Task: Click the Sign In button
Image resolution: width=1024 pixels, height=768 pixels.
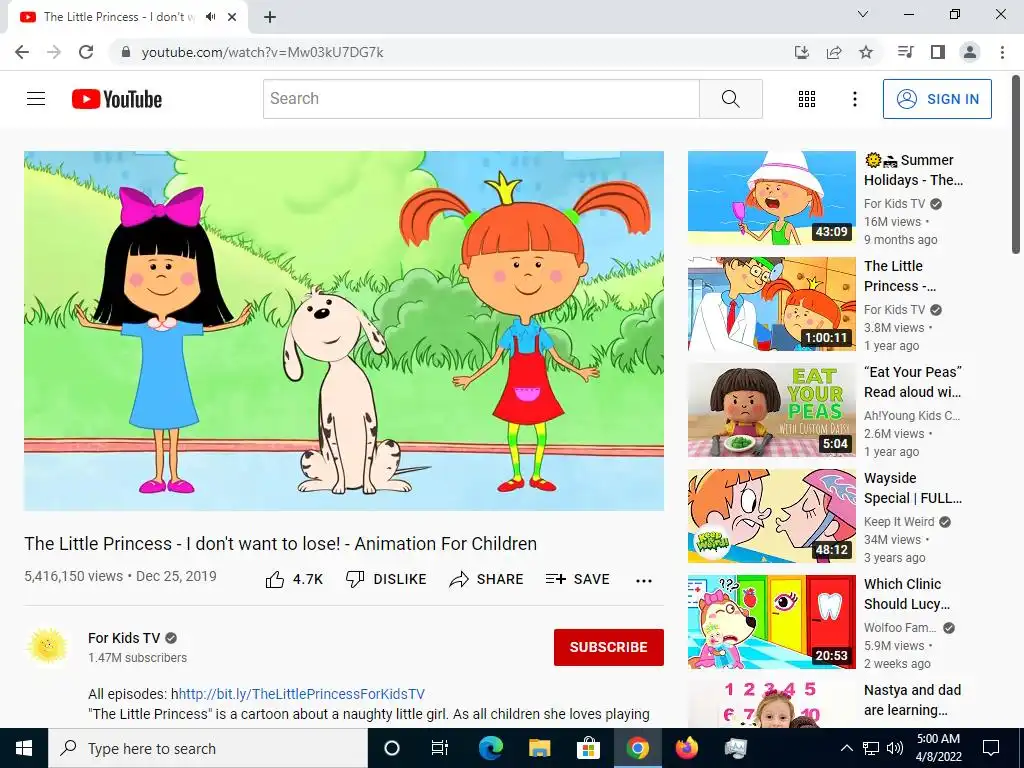Action: (937, 99)
